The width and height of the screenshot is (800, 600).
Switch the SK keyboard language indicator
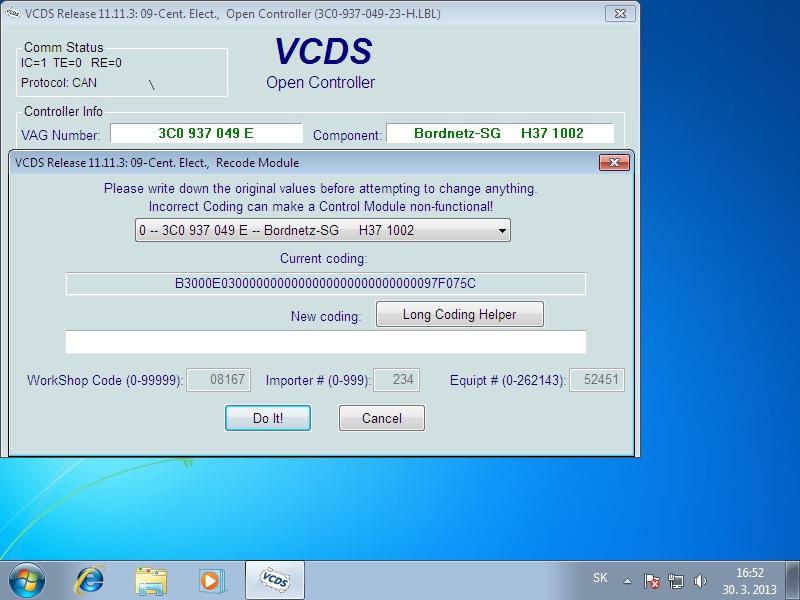click(x=601, y=578)
